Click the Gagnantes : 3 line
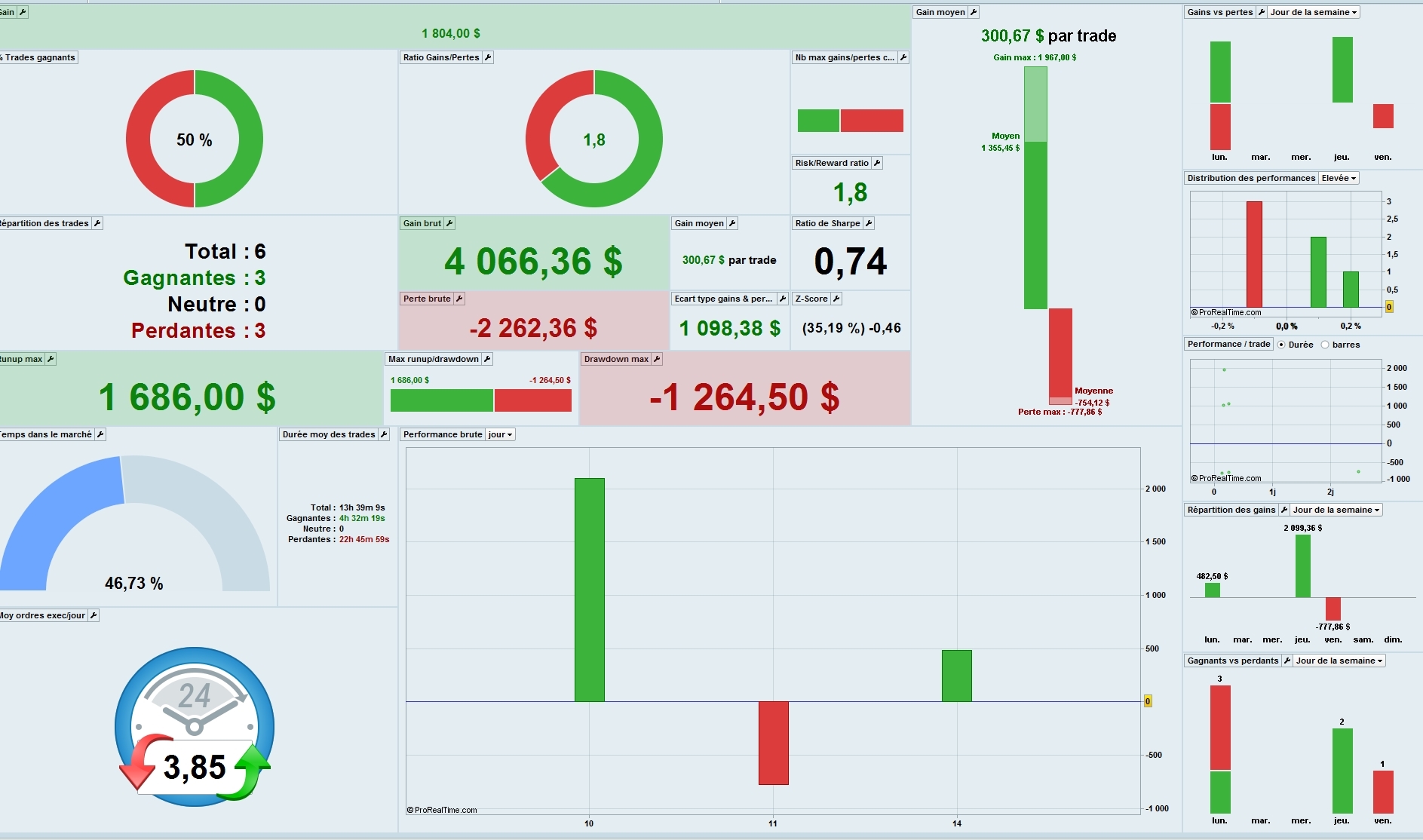Viewport: 1423px width, 840px height. click(195, 277)
